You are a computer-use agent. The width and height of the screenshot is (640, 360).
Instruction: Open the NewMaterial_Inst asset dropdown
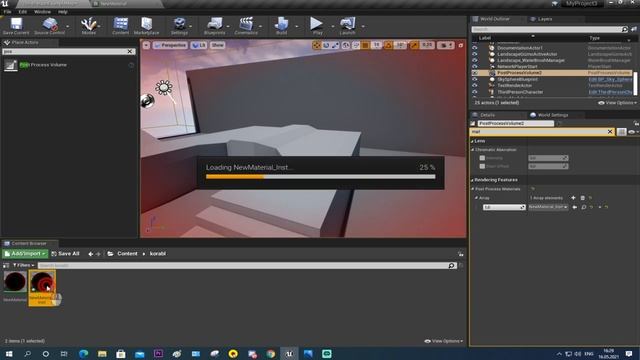pos(548,207)
